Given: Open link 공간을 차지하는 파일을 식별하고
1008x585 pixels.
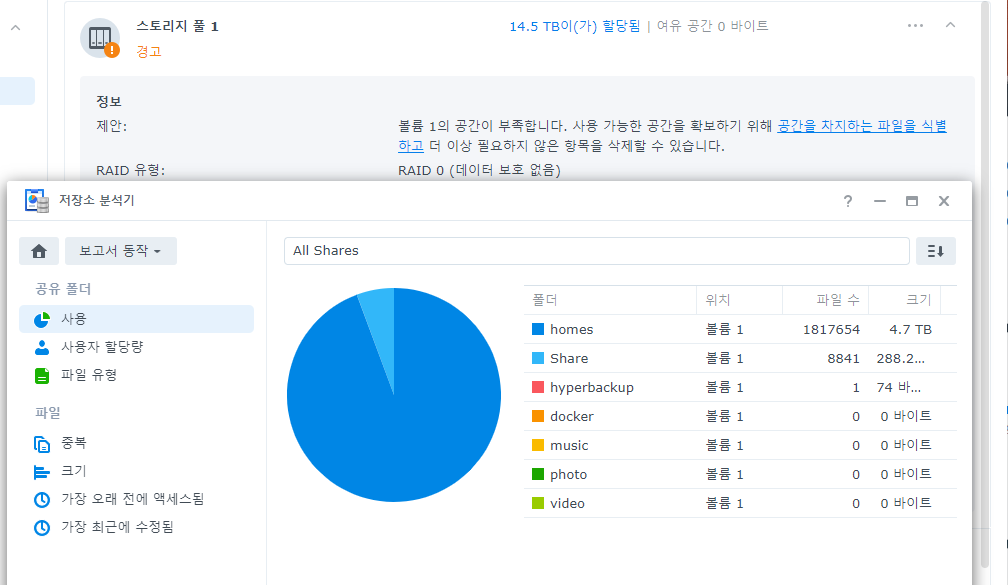Looking at the screenshot, I should [x=861, y=126].
